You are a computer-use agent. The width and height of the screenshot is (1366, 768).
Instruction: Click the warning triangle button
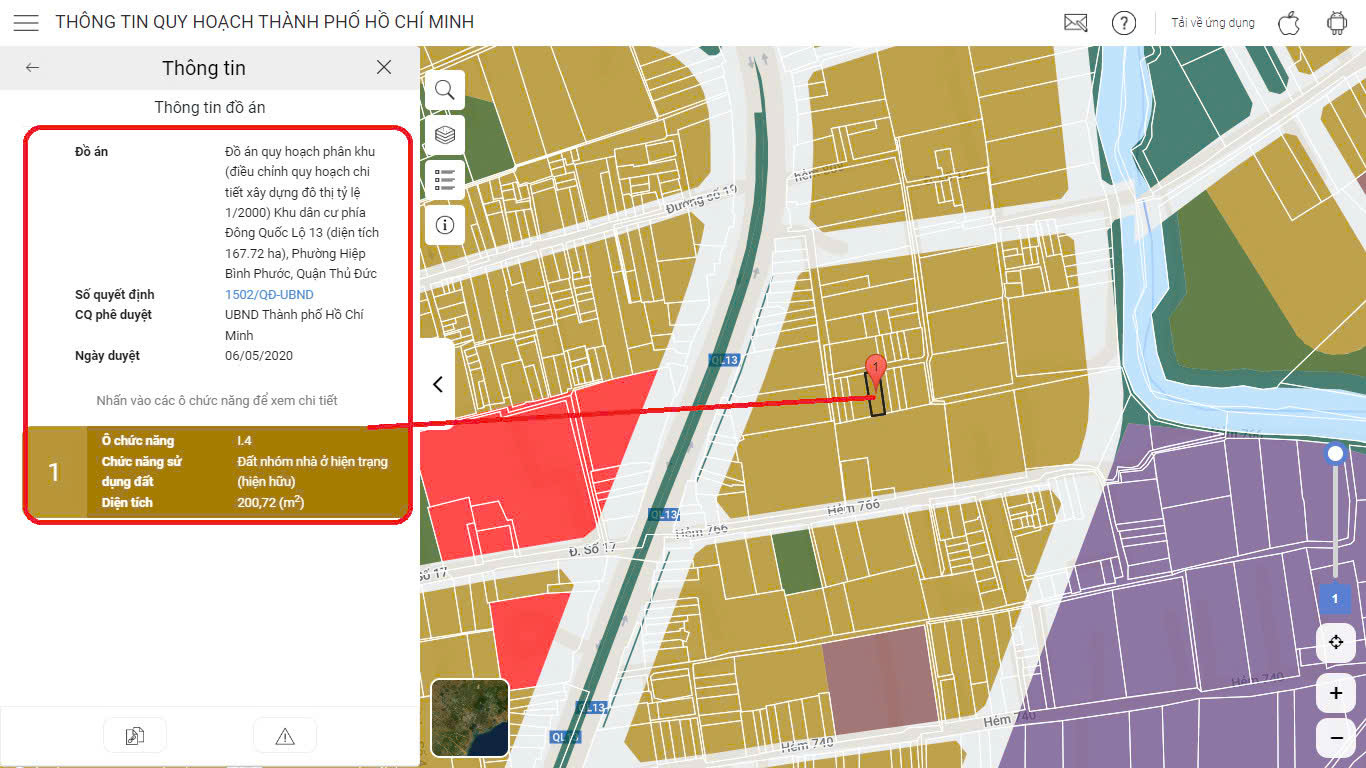click(285, 736)
